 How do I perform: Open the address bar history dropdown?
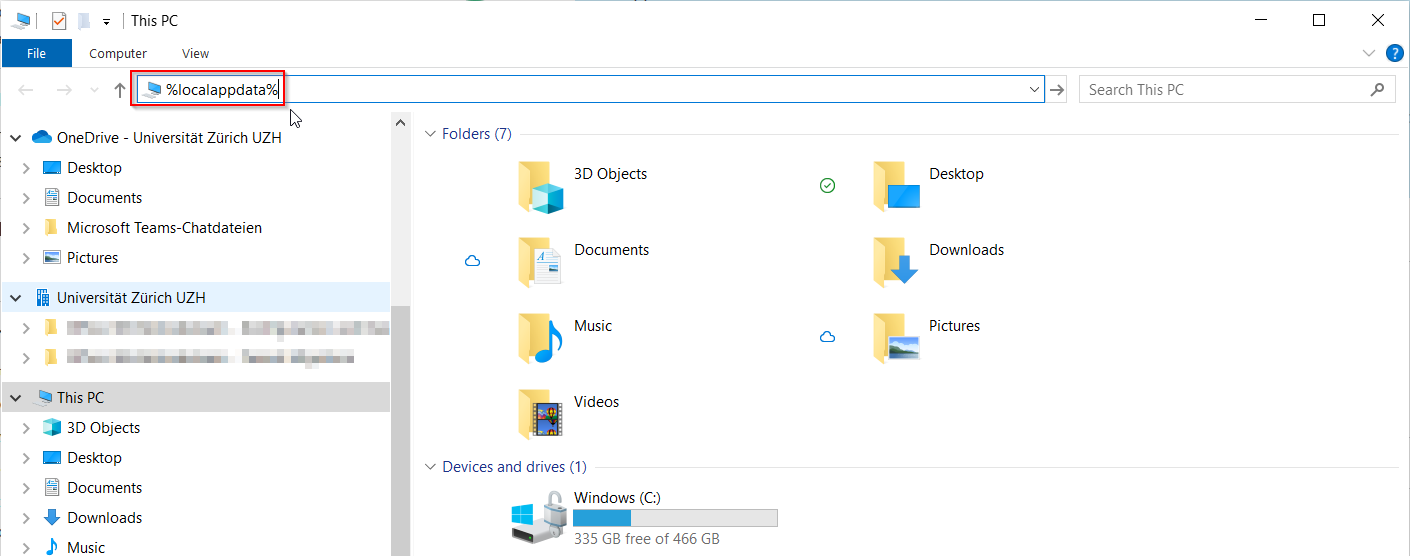pyautogui.click(x=1034, y=90)
